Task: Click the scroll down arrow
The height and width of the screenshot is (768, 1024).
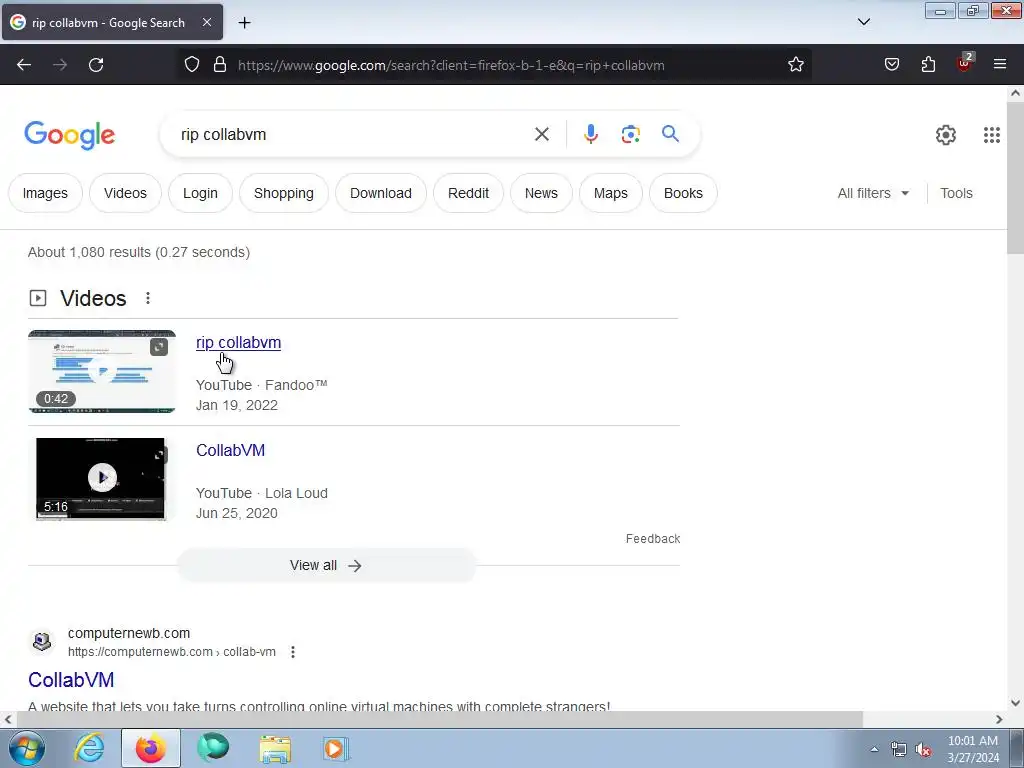Action: tap(1015, 703)
